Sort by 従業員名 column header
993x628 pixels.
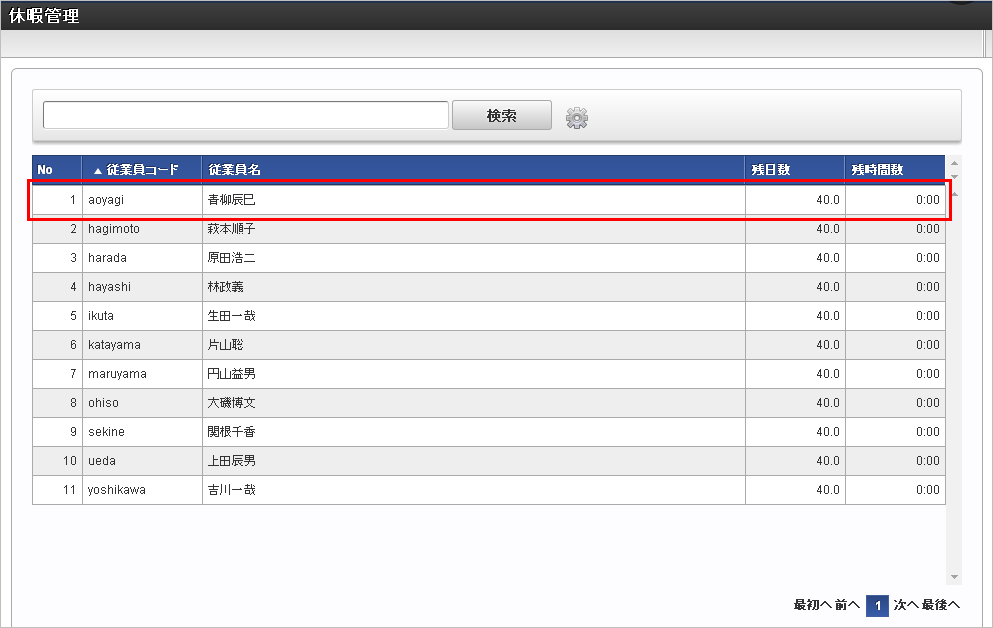point(473,170)
